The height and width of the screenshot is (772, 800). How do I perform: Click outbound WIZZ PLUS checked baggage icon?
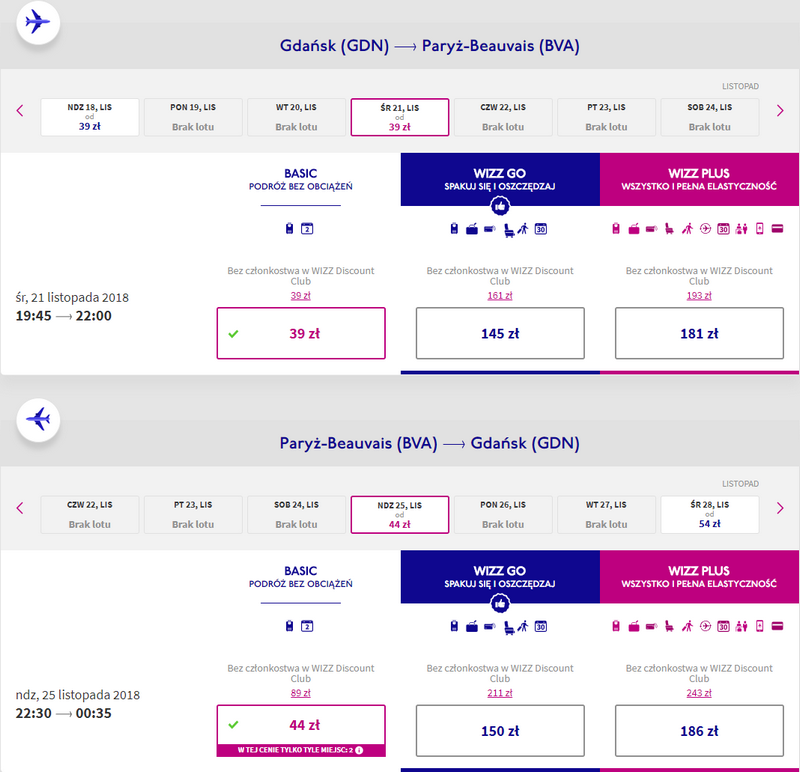[x=634, y=229]
